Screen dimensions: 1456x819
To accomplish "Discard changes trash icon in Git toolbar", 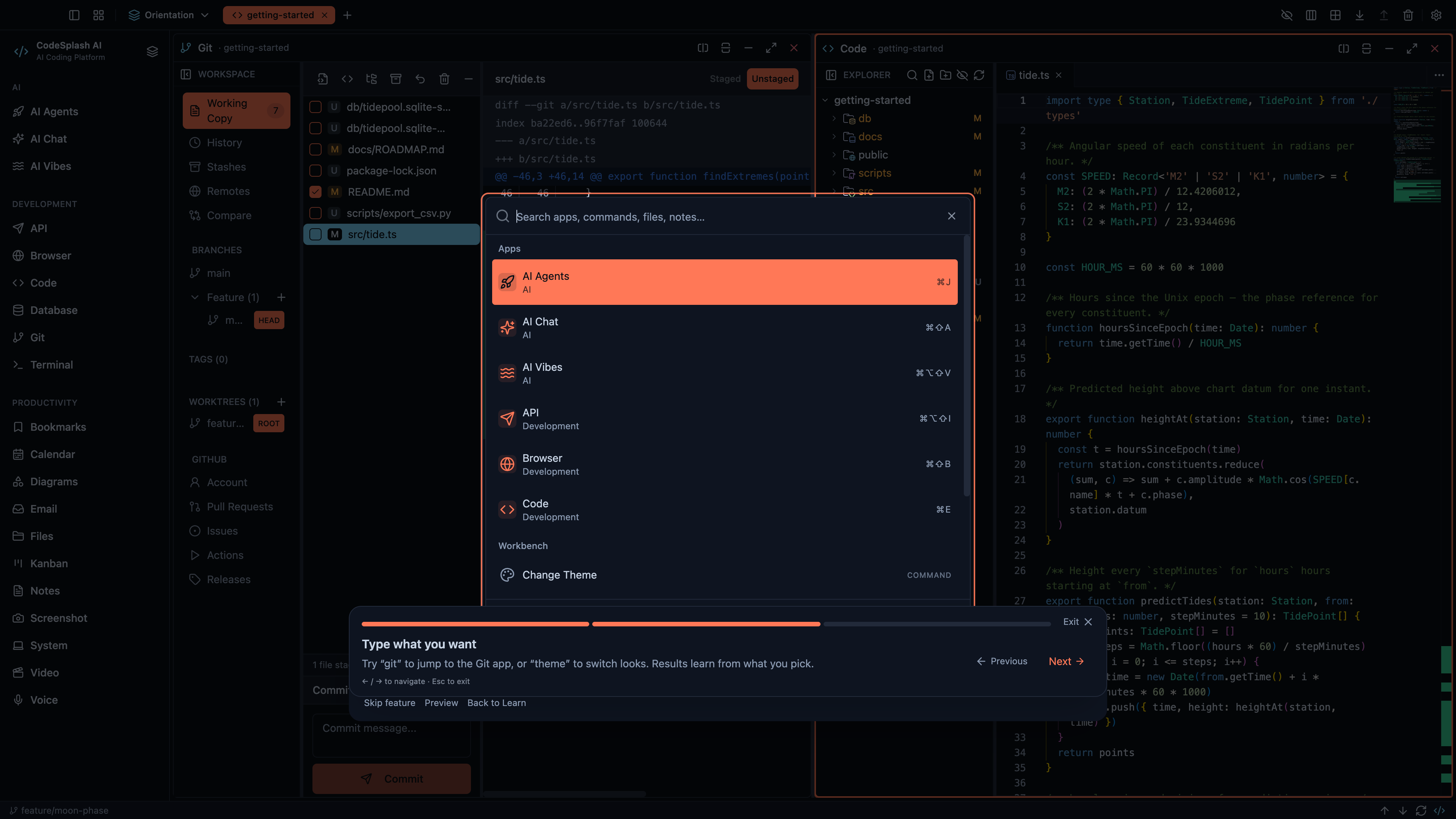I will pyautogui.click(x=444, y=79).
